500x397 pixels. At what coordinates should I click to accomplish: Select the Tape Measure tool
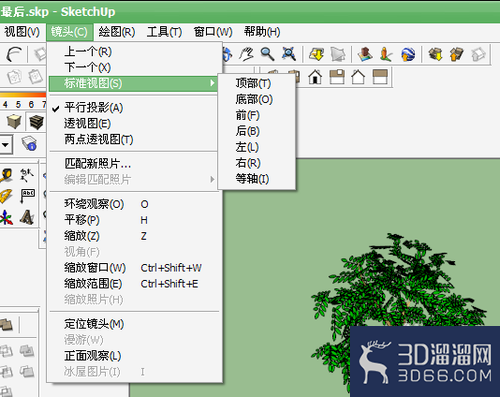6,175
